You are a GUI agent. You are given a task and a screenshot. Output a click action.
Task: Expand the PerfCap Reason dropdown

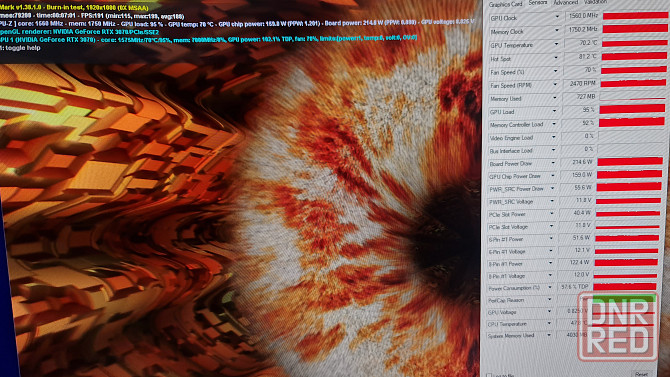pyautogui.click(x=550, y=300)
